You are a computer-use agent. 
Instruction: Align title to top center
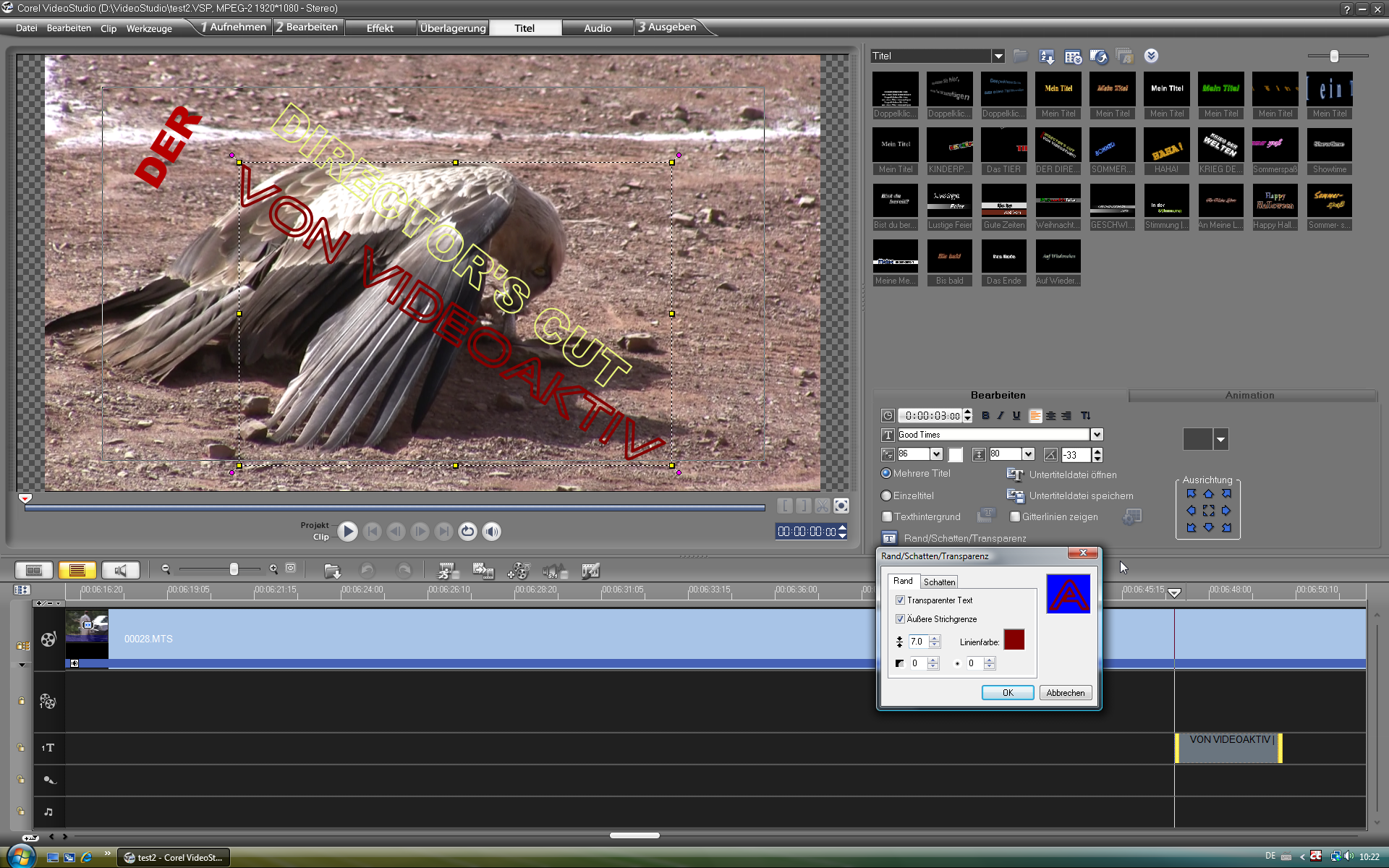pos(1208,493)
